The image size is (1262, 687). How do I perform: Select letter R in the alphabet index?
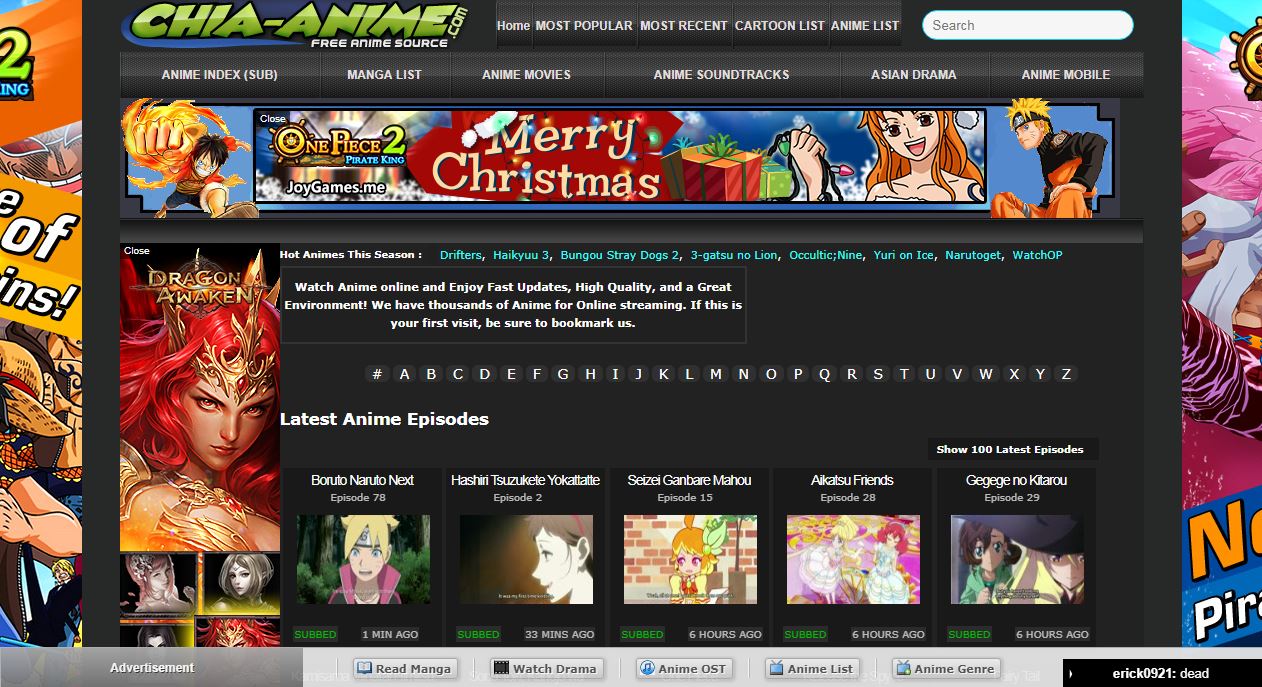click(852, 374)
